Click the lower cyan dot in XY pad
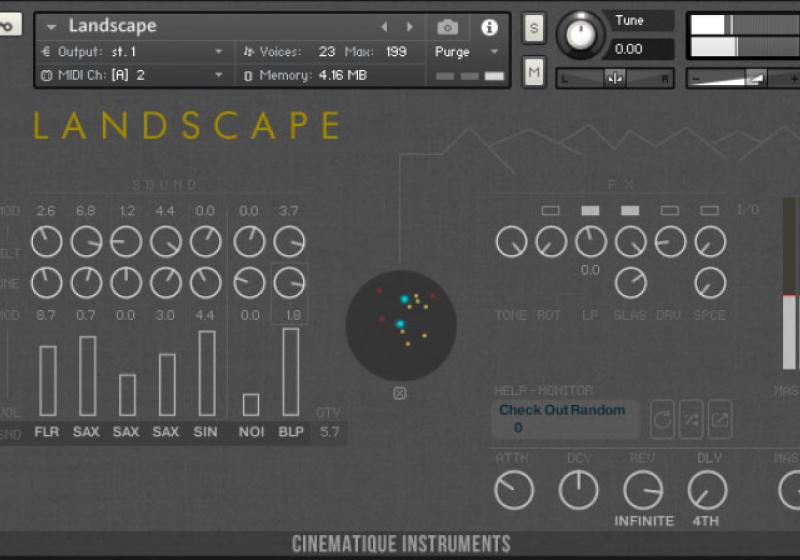The image size is (800, 560). pyautogui.click(x=400, y=324)
